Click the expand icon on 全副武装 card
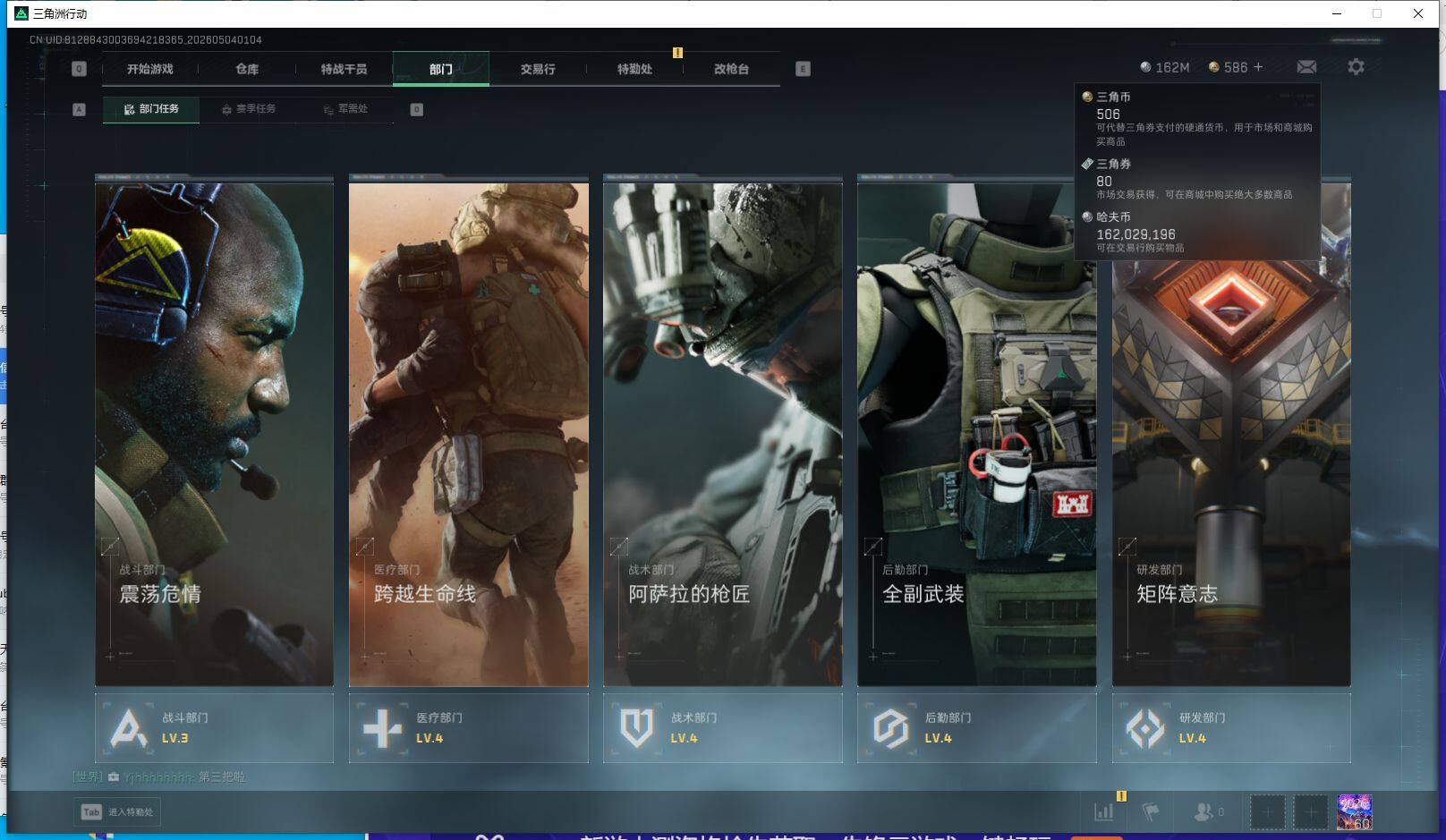The height and width of the screenshot is (840, 1446). tap(873, 546)
